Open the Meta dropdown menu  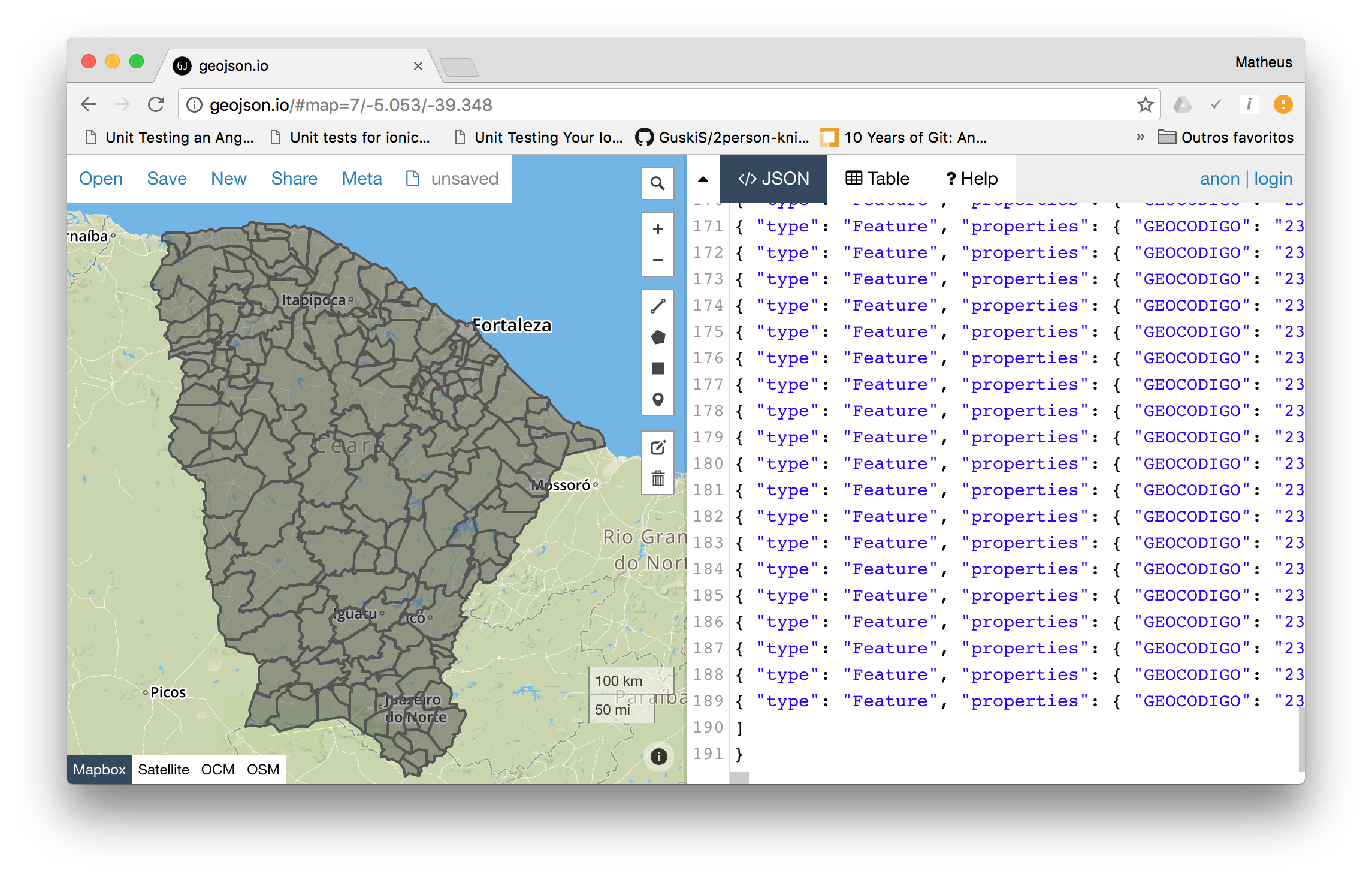pos(362,179)
